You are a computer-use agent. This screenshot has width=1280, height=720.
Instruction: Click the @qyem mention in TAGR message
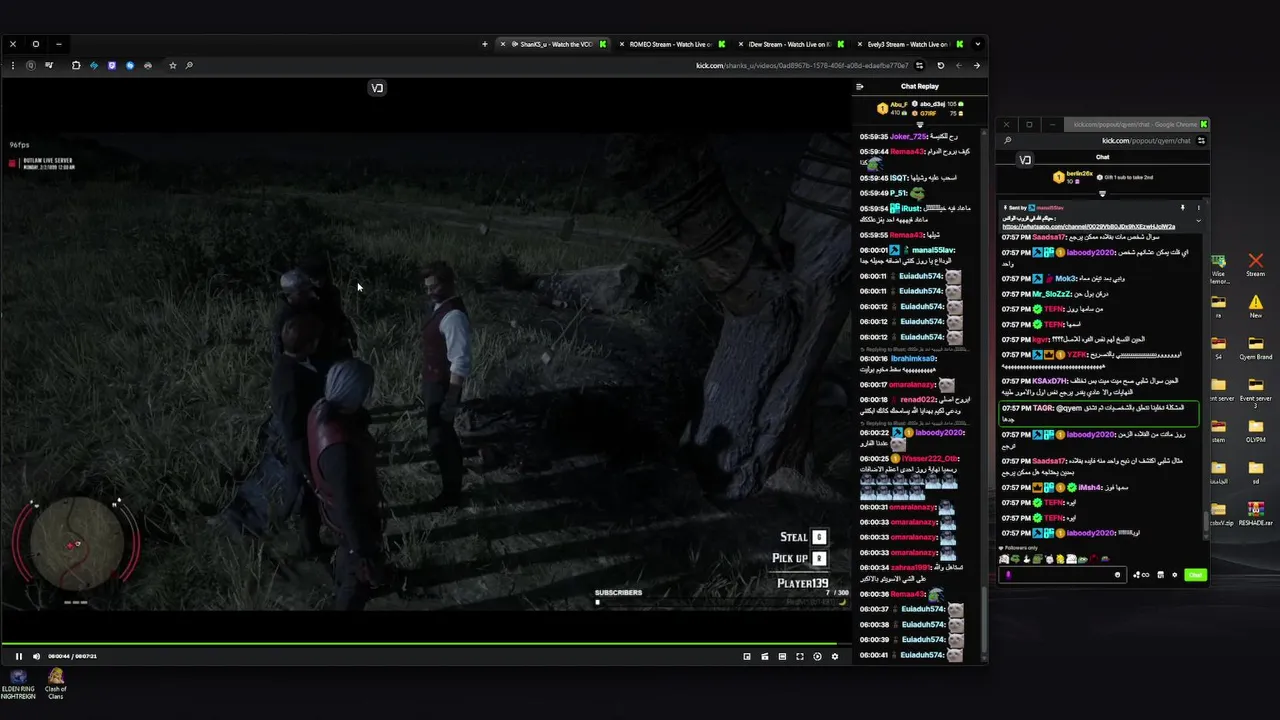pyautogui.click(x=1069, y=408)
